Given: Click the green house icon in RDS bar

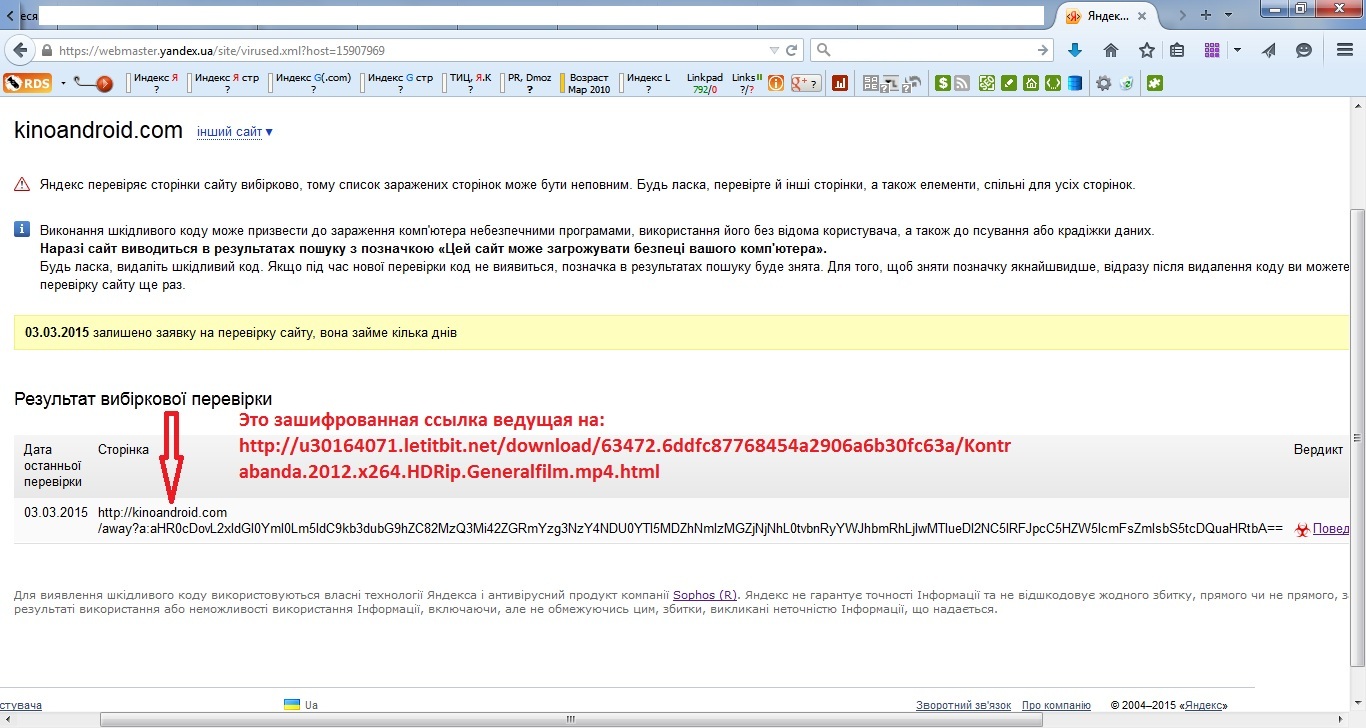Looking at the screenshot, I should 1030,84.
